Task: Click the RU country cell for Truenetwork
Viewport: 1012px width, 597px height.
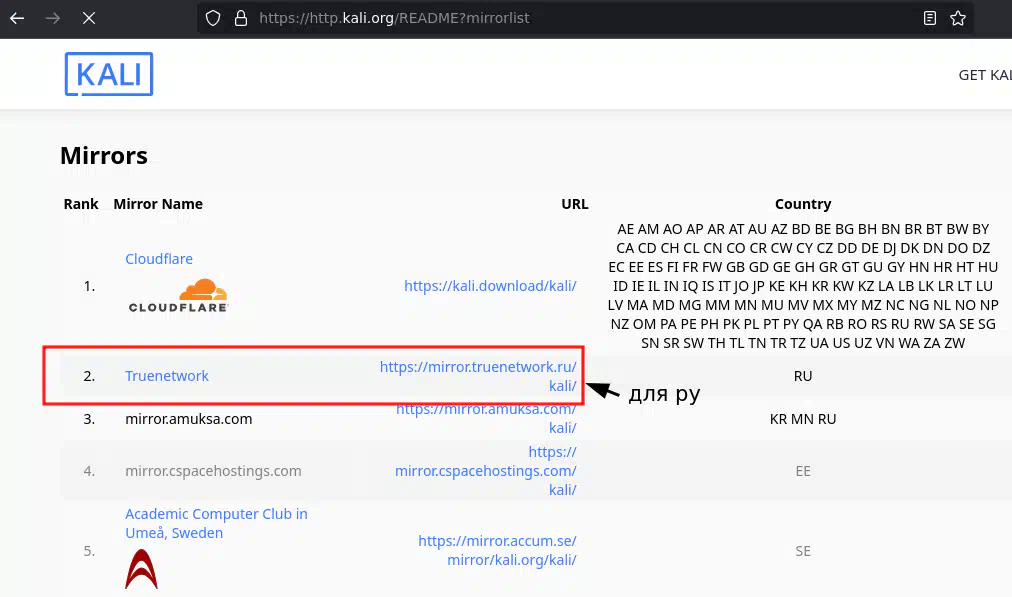Action: [803, 376]
